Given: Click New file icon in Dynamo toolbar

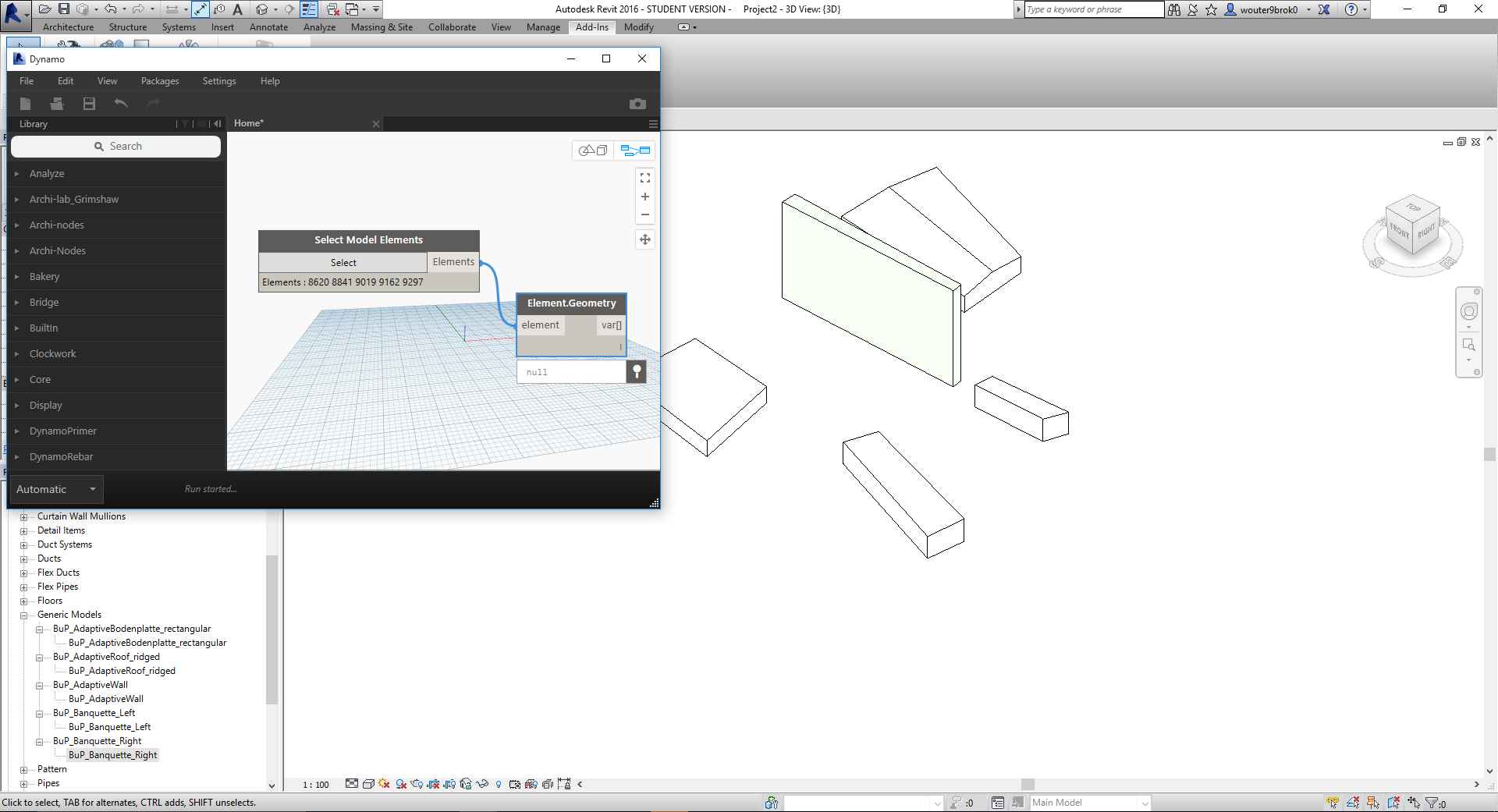Looking at the screenshot, I should coord(25,104).
